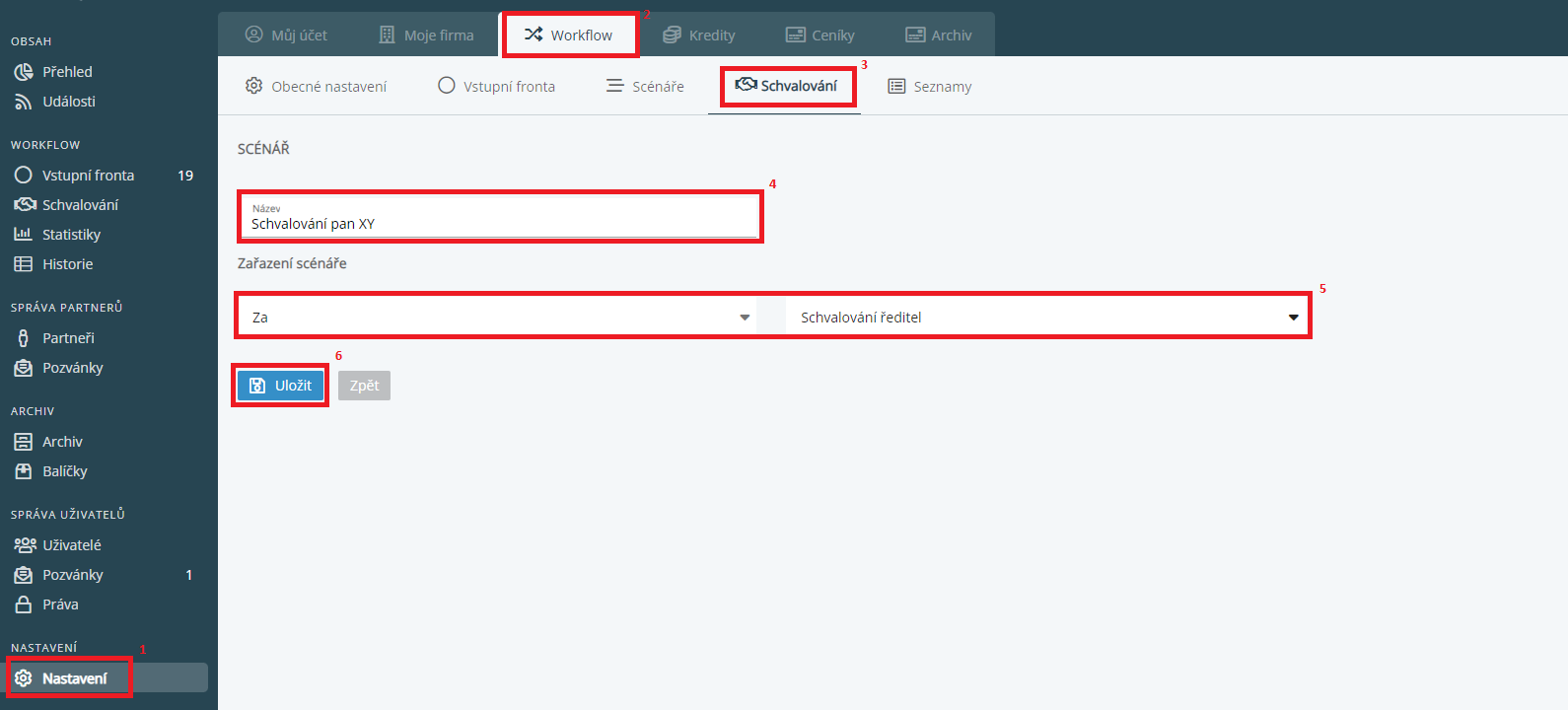
Task: Open the Scénáře sub-tab
Action: click(x=645, y=87)
